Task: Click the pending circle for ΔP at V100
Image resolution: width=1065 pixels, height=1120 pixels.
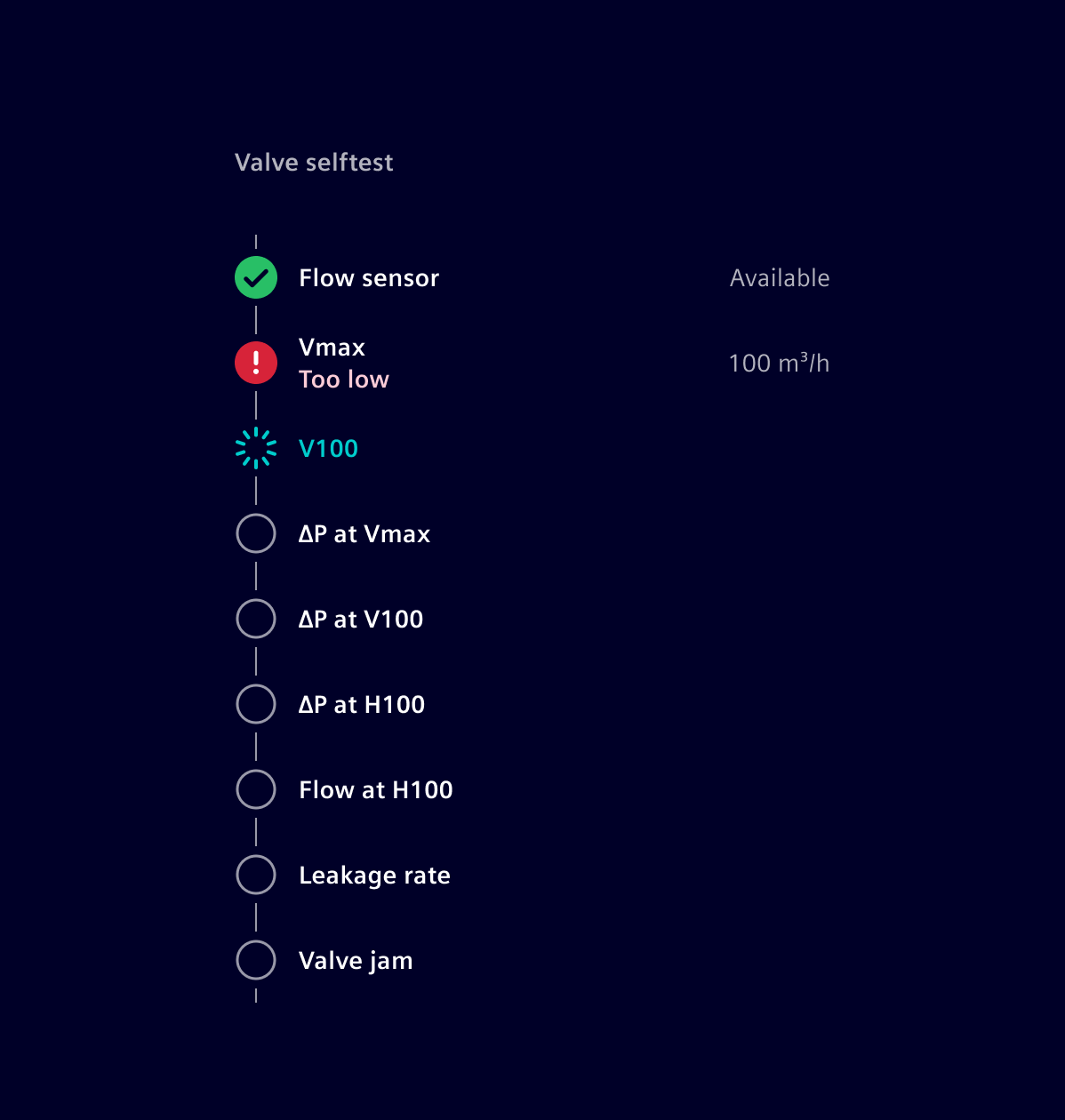Action: click(256, 619)
